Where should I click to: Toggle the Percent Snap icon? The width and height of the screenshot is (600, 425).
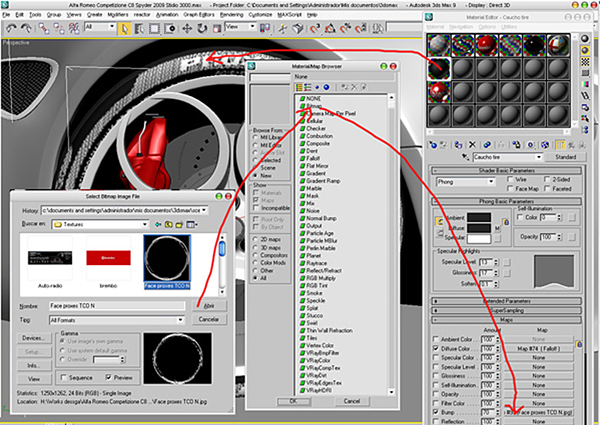tap(345, 29)
